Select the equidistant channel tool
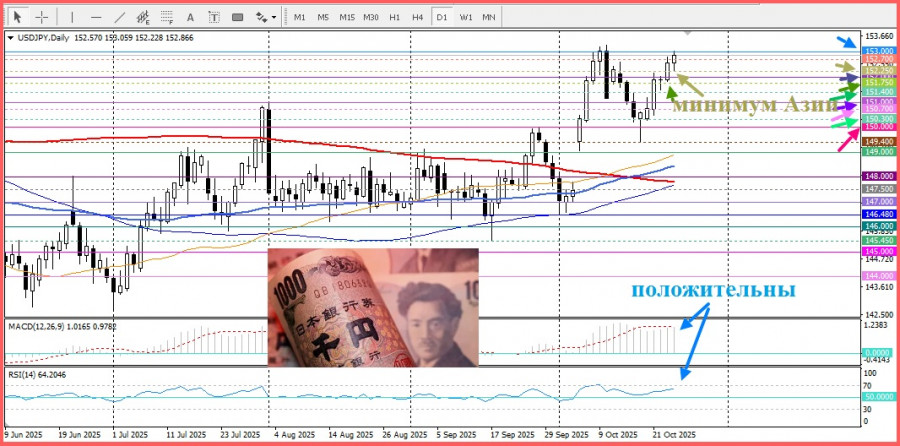Viewport: 900px width, 446px height. pyautogui.click(x=143, y=17)
